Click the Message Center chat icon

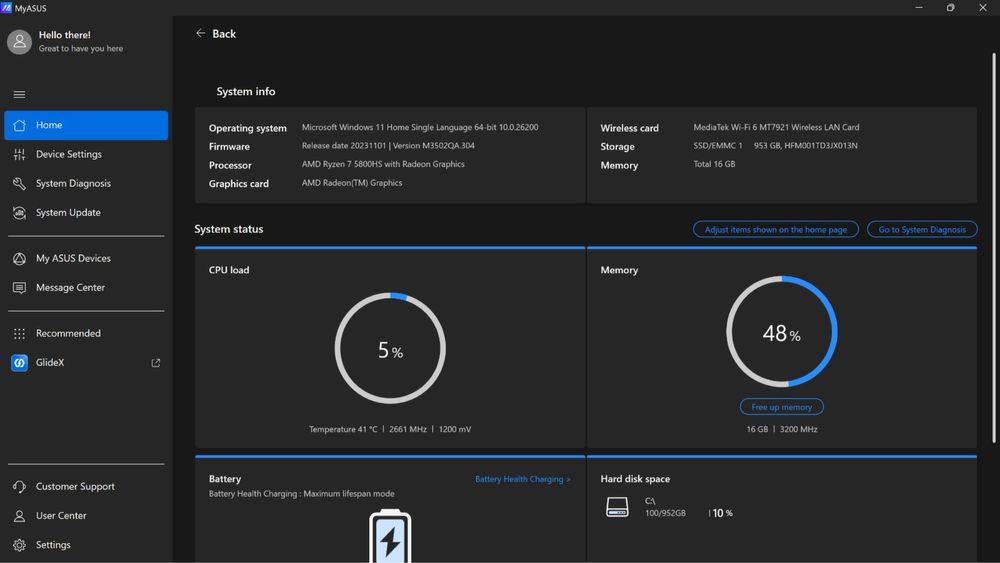click(x=19, y=288)
